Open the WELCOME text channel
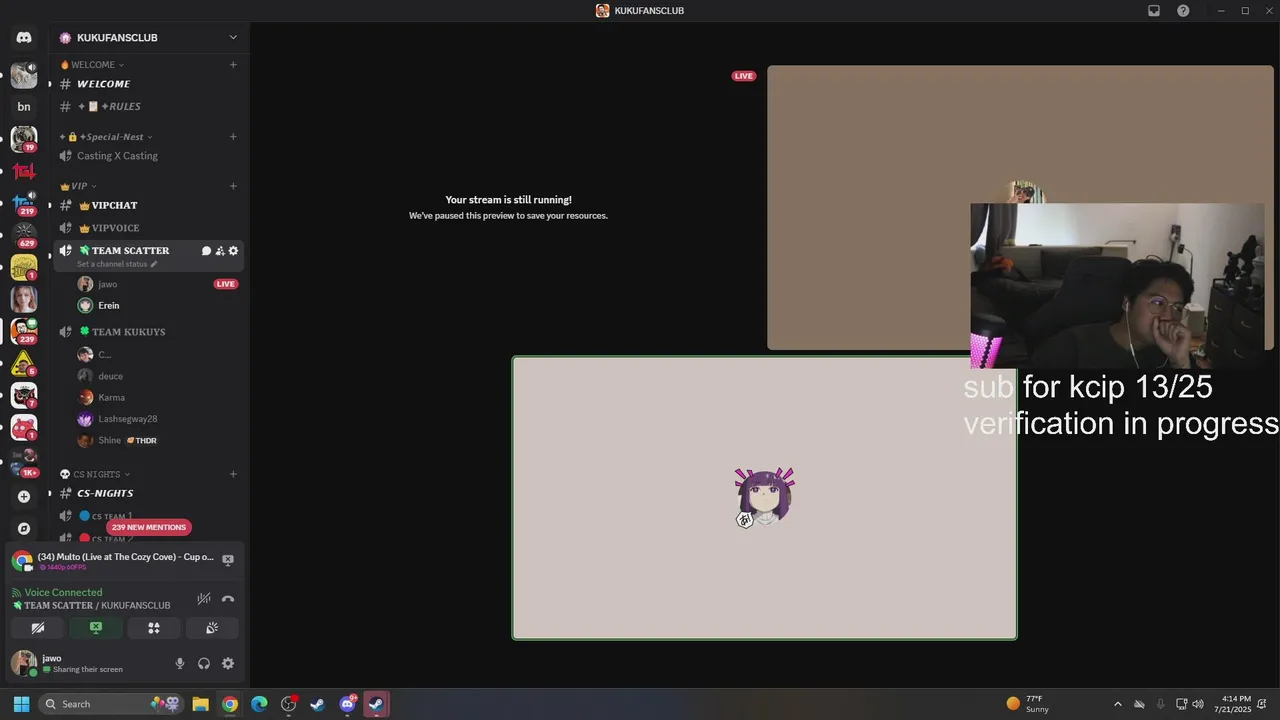1280x720 pixels. [149, 84]
